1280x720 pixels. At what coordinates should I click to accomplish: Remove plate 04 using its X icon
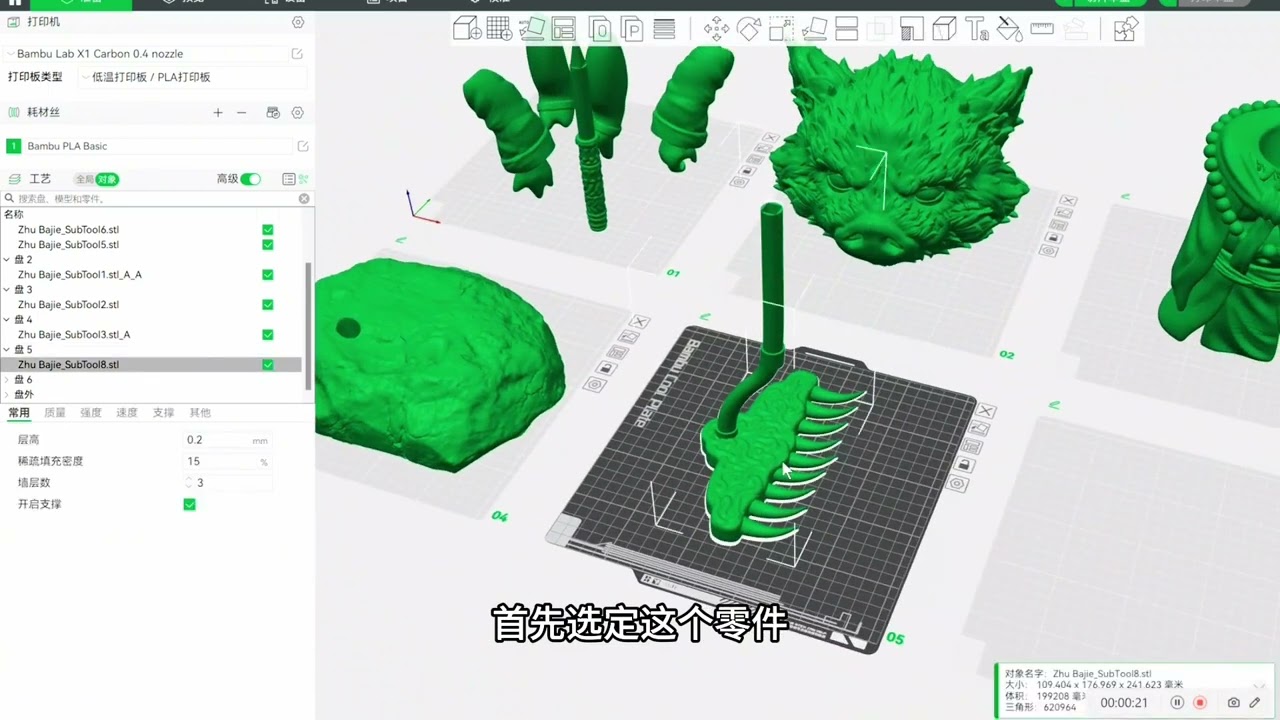tap(639, 322)
